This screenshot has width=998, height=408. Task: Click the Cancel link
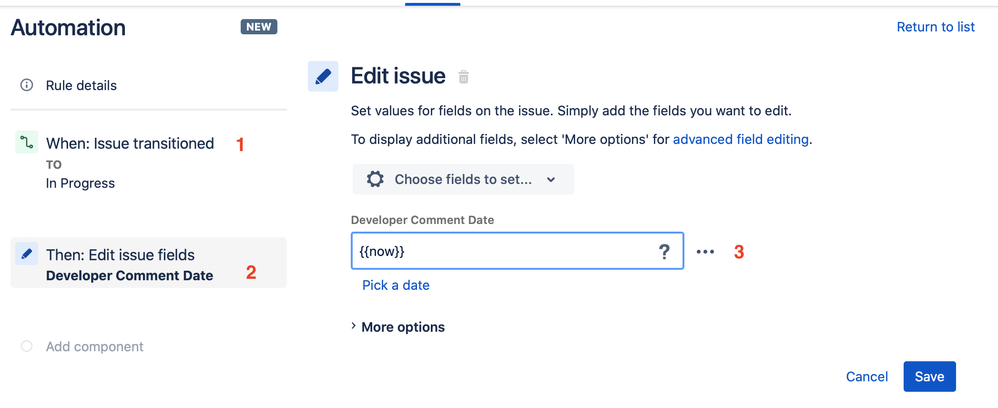867,377
